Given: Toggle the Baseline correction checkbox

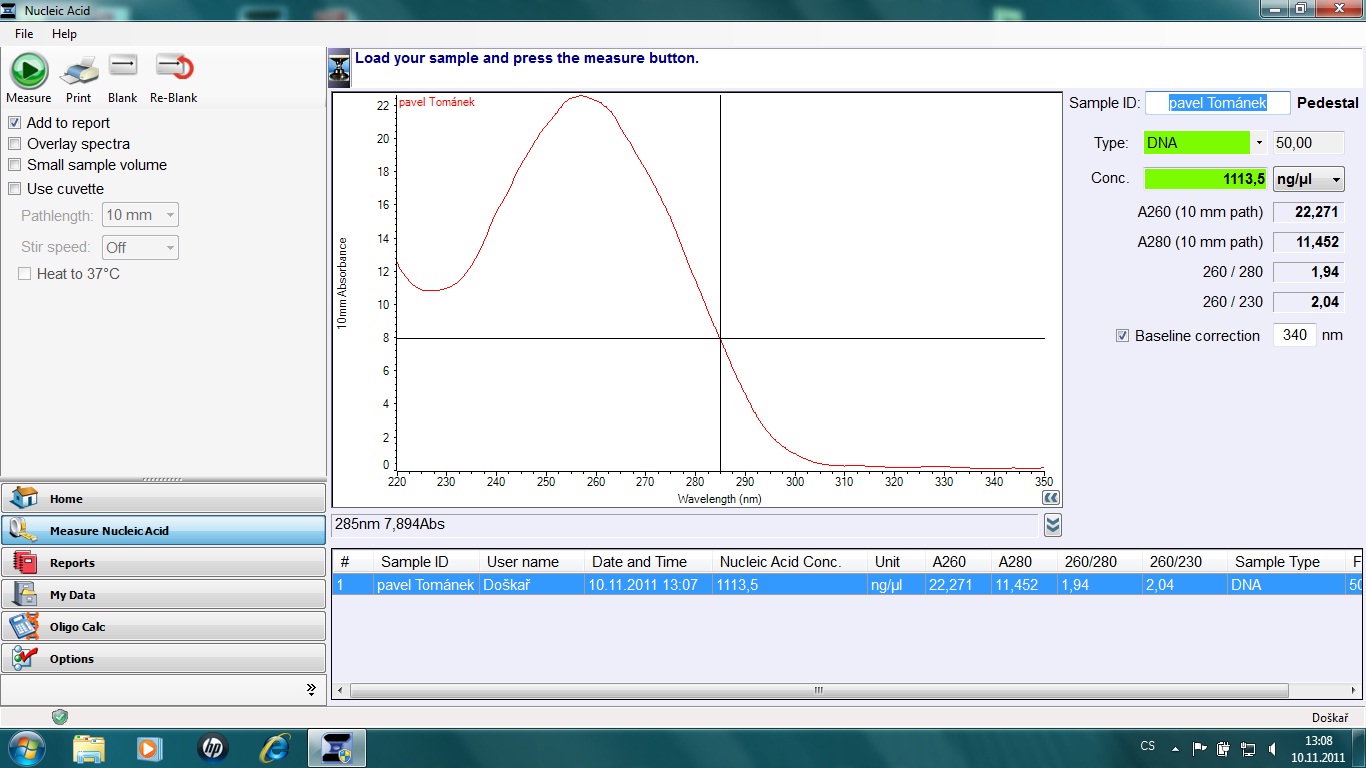Looking at the screenshot, I should click(1122, 336).
